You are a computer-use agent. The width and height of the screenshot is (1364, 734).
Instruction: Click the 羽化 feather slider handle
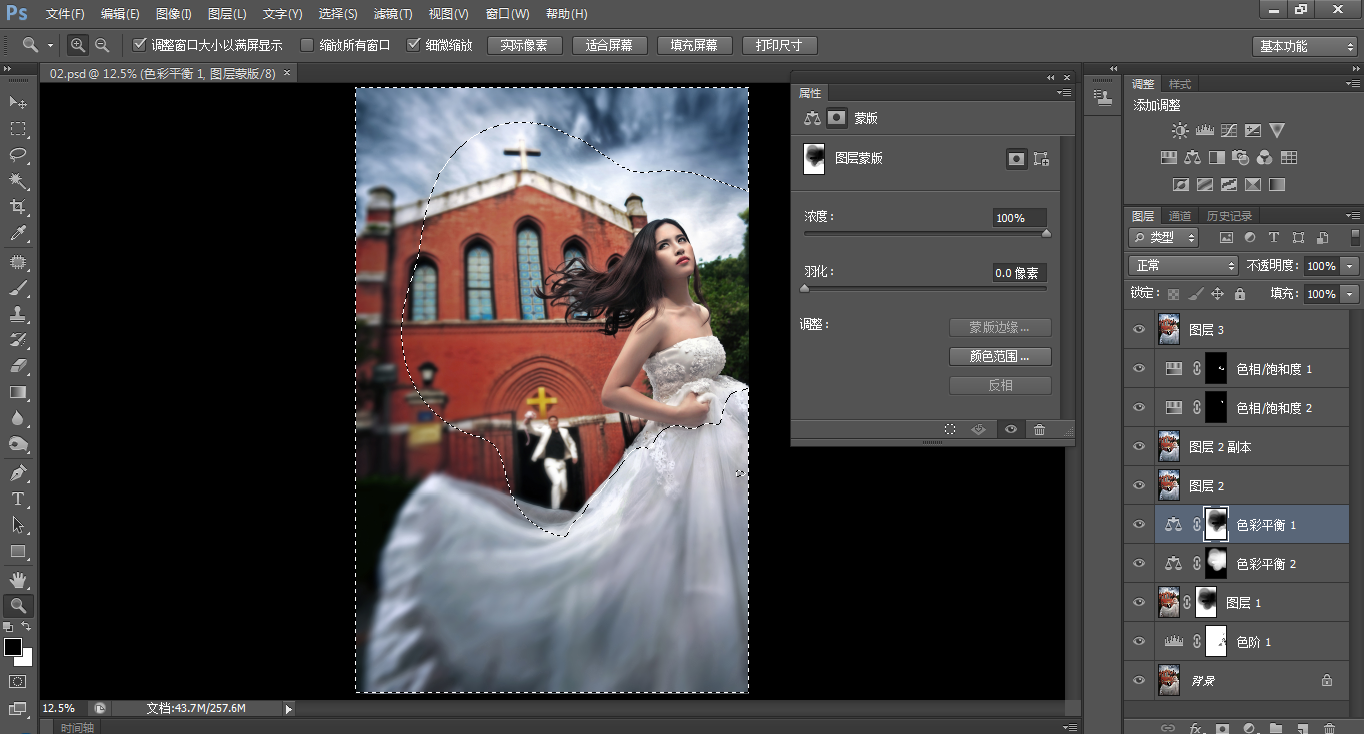pos(805,288)
